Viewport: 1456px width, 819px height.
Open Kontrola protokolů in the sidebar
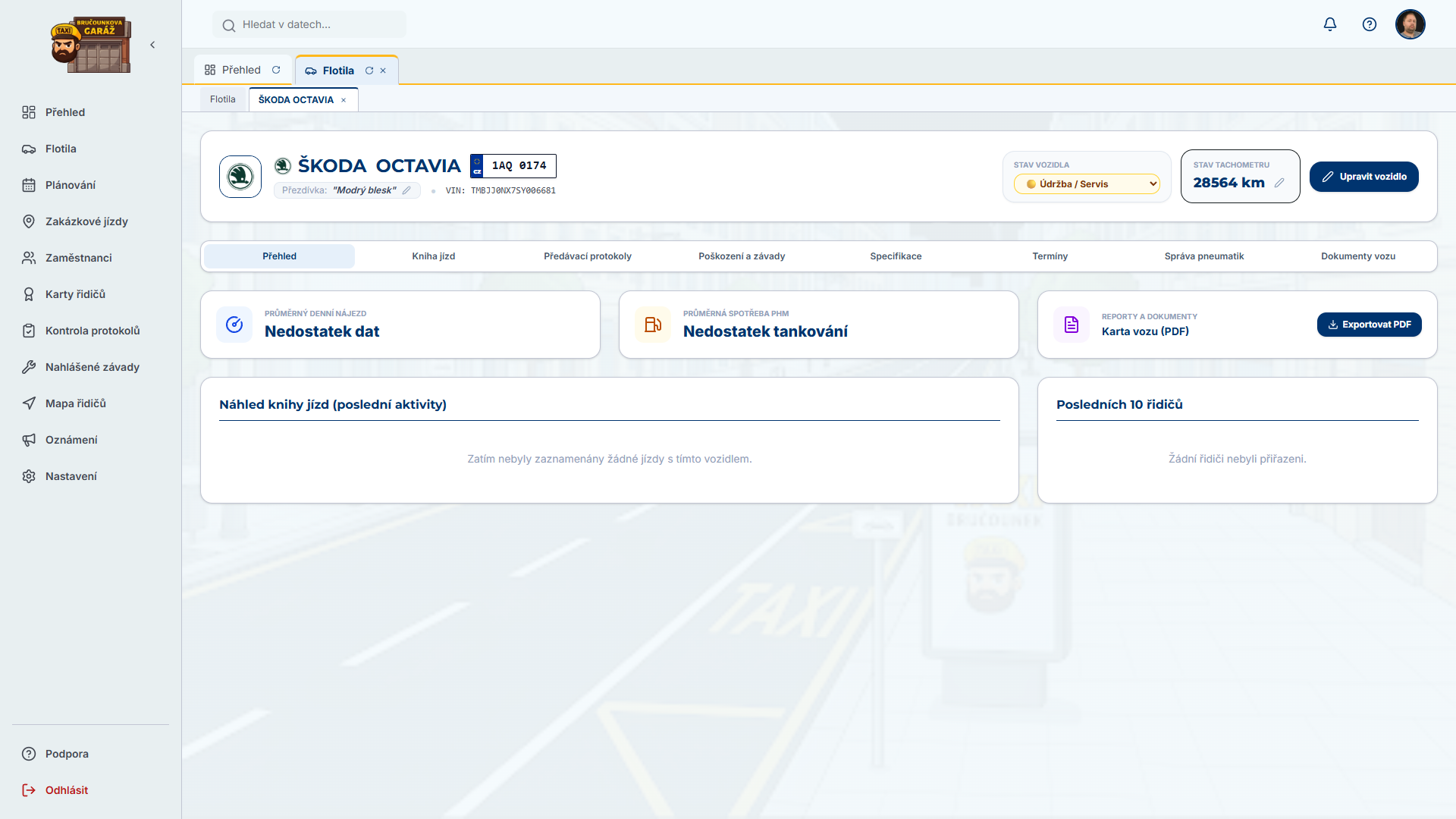point(91,331)
